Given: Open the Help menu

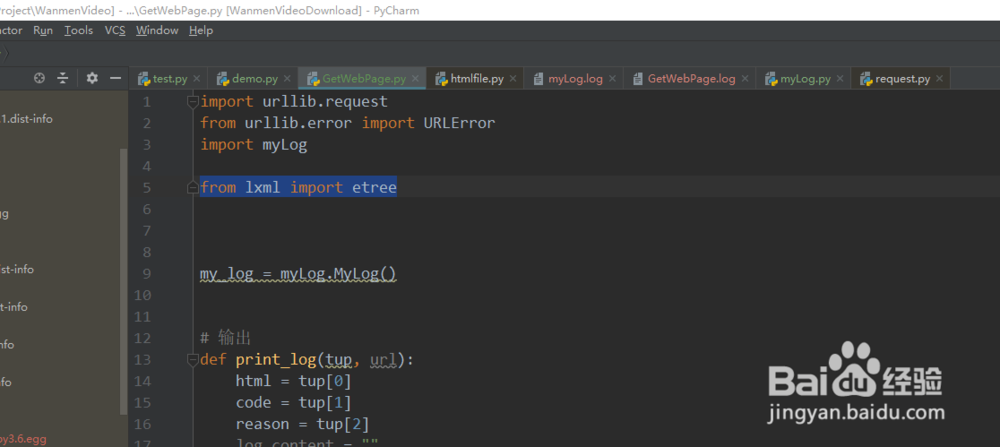Looking at the screenshot, I should [x=201, y=31].
